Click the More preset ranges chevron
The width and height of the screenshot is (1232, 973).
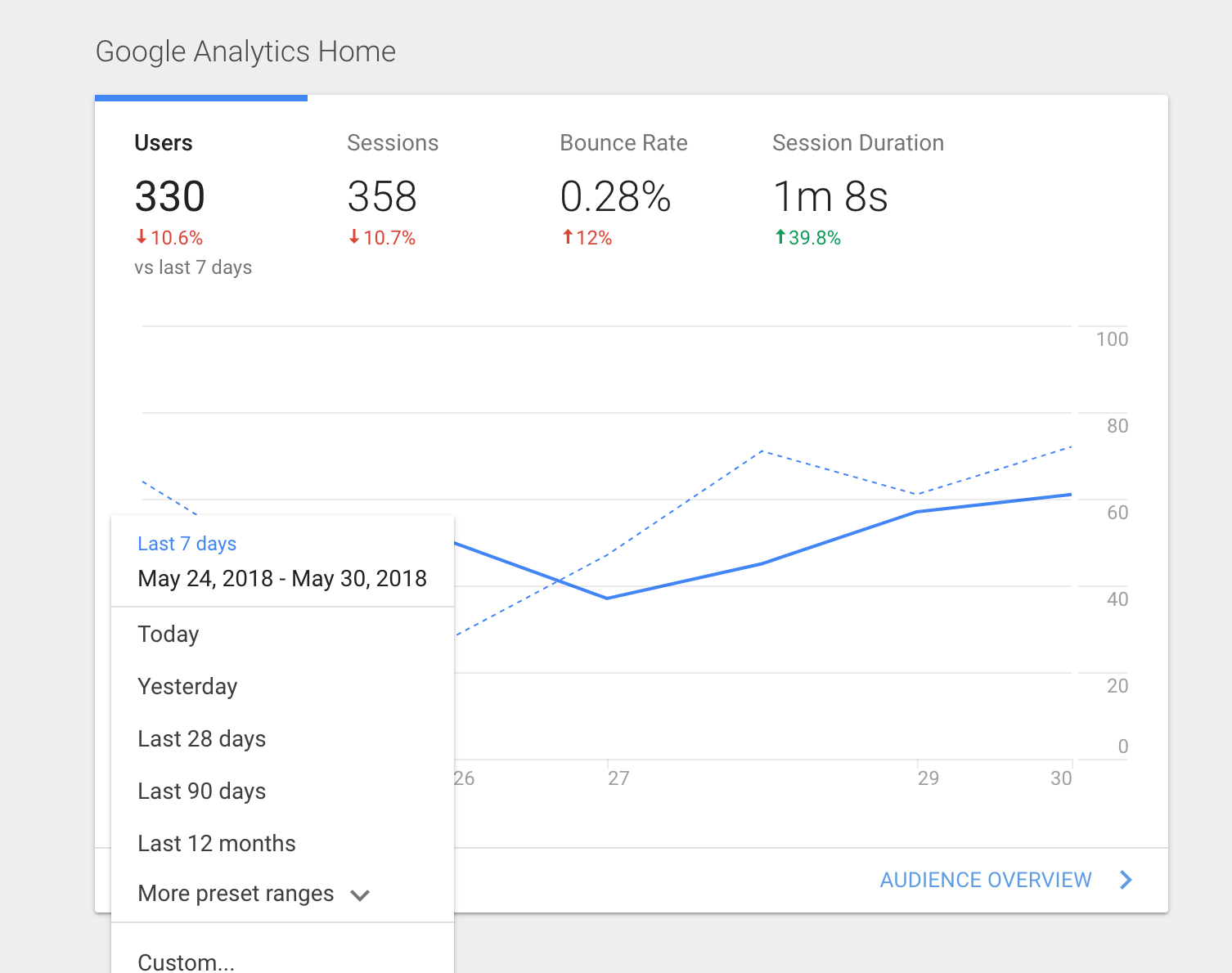pos(360,895)
